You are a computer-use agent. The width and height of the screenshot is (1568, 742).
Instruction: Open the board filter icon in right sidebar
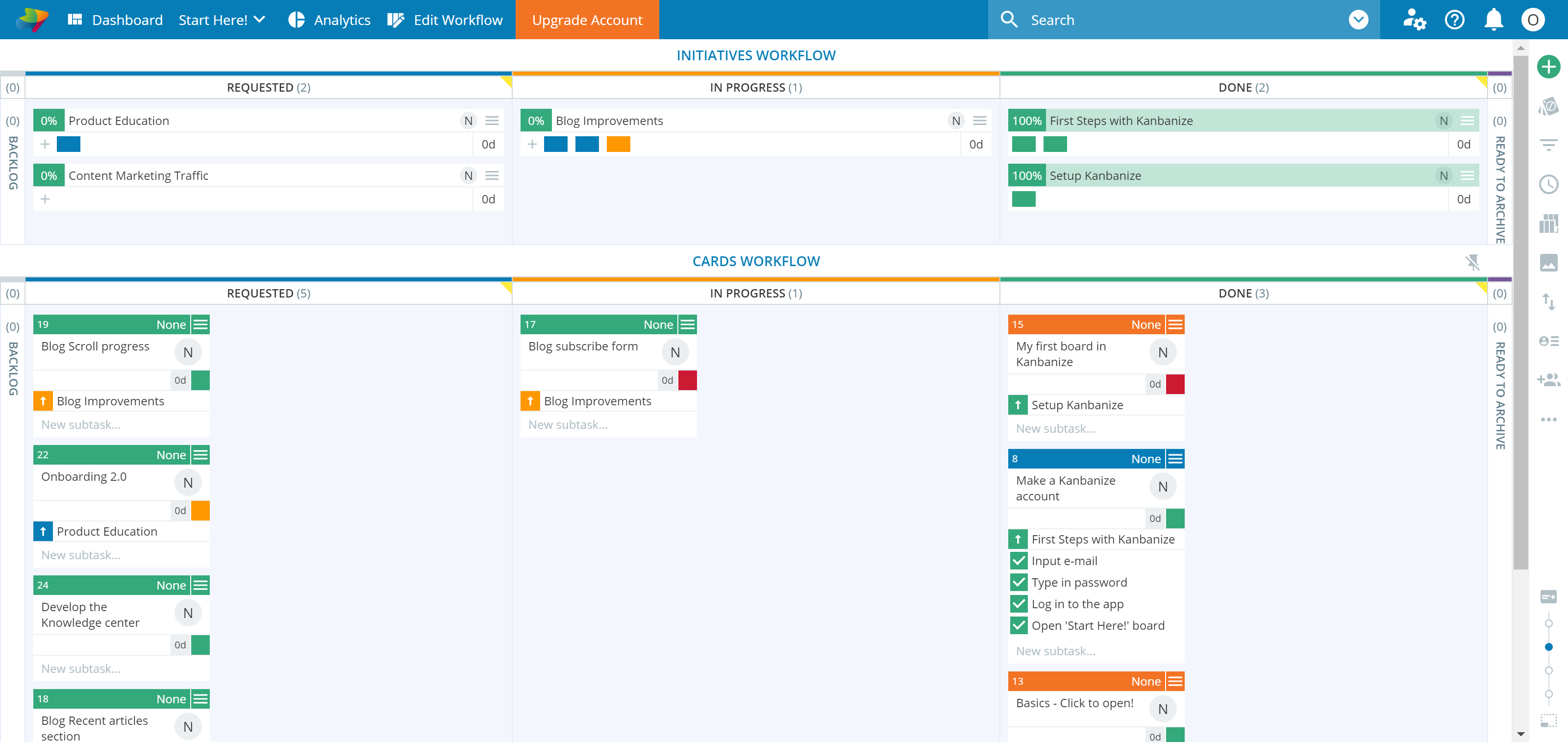tap(1550, 144)
